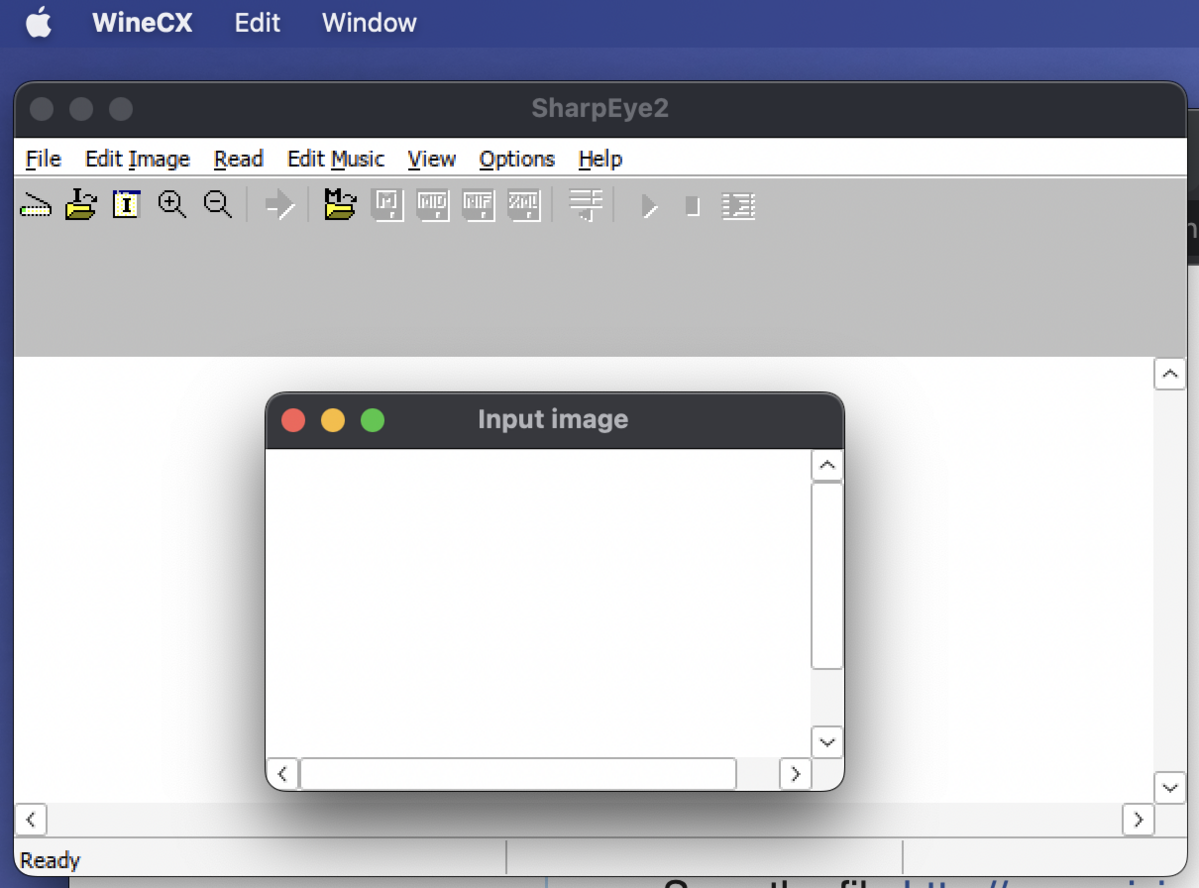The height and width of the screenshot is (888, 1199).
Task: Click the image info icon
Action: click(126, 205)
